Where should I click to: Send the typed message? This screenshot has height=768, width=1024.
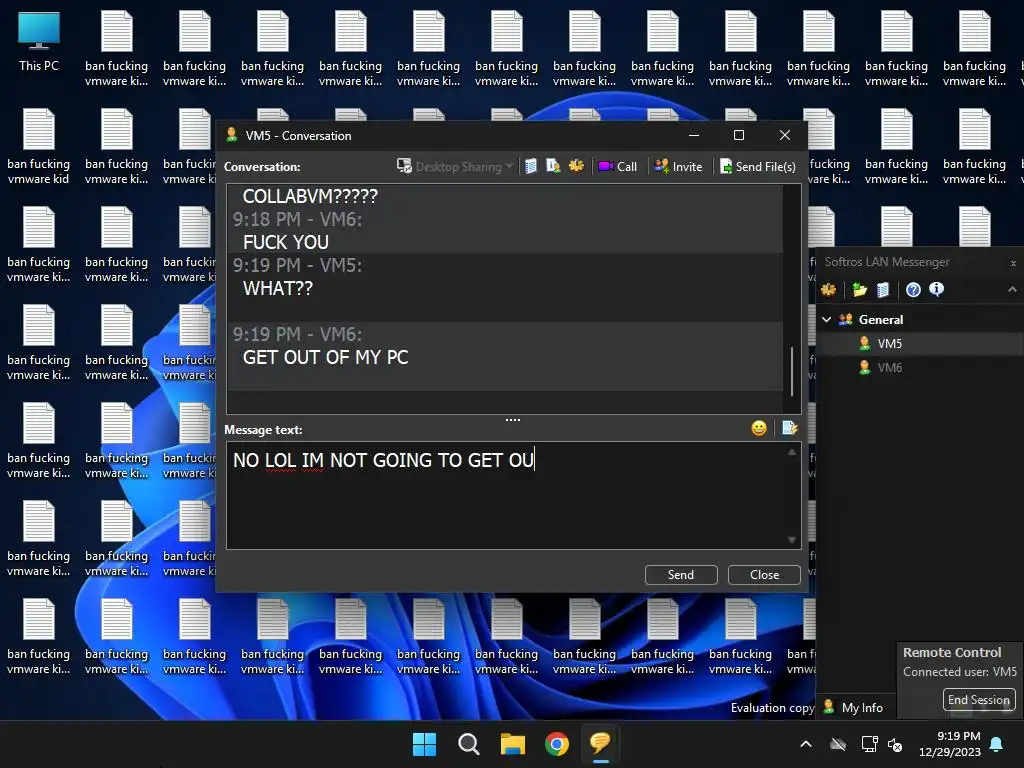[681, 575]
